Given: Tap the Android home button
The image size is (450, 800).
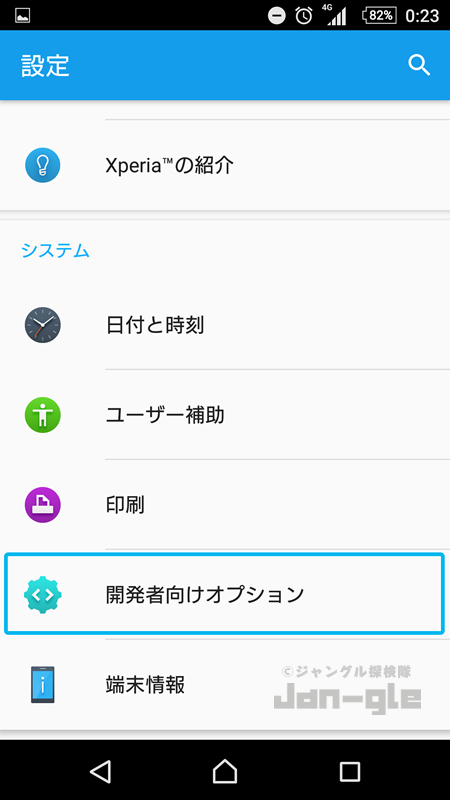Looking at the screenshot, I should (225, 771).
